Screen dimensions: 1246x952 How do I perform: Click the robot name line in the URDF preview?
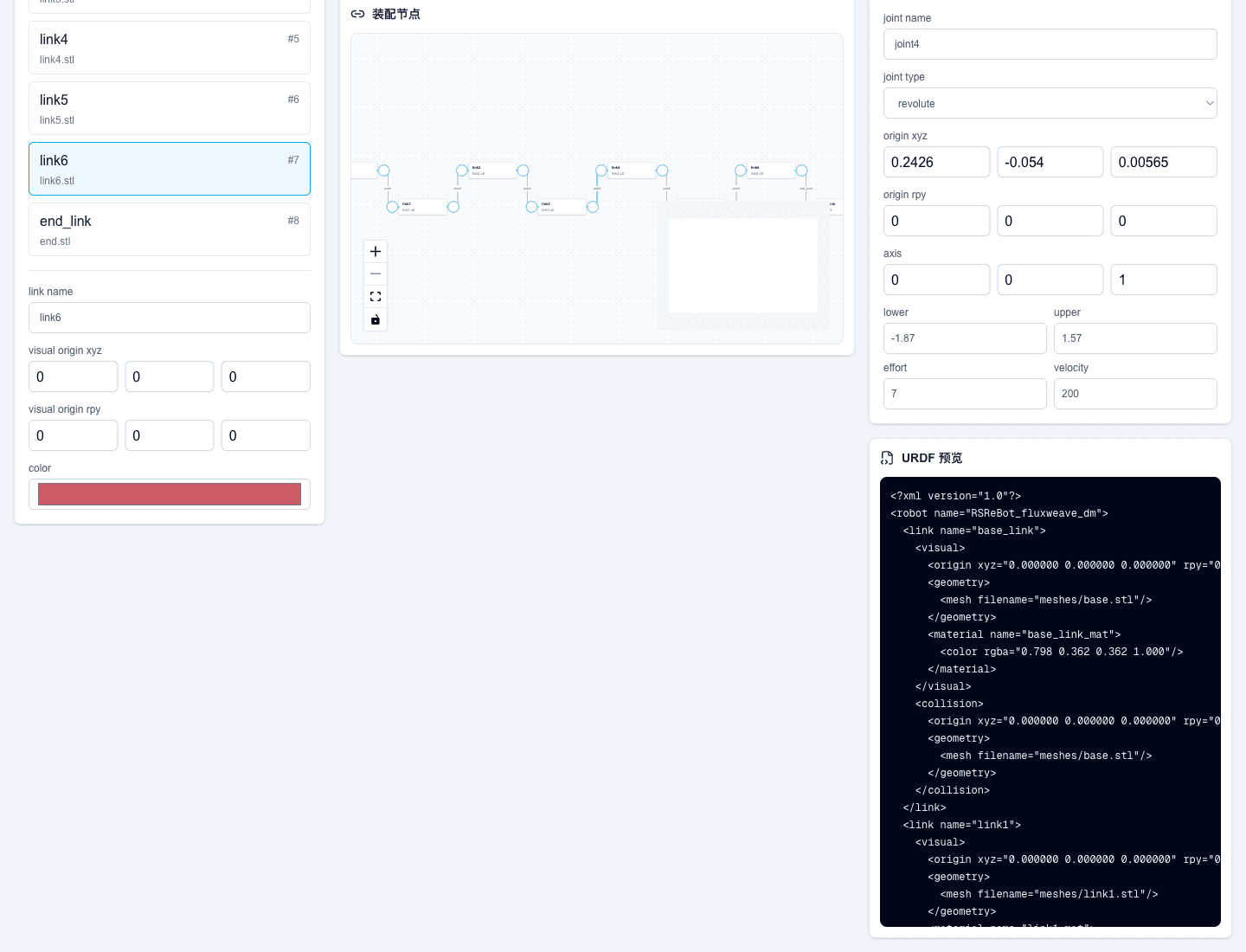999,513
